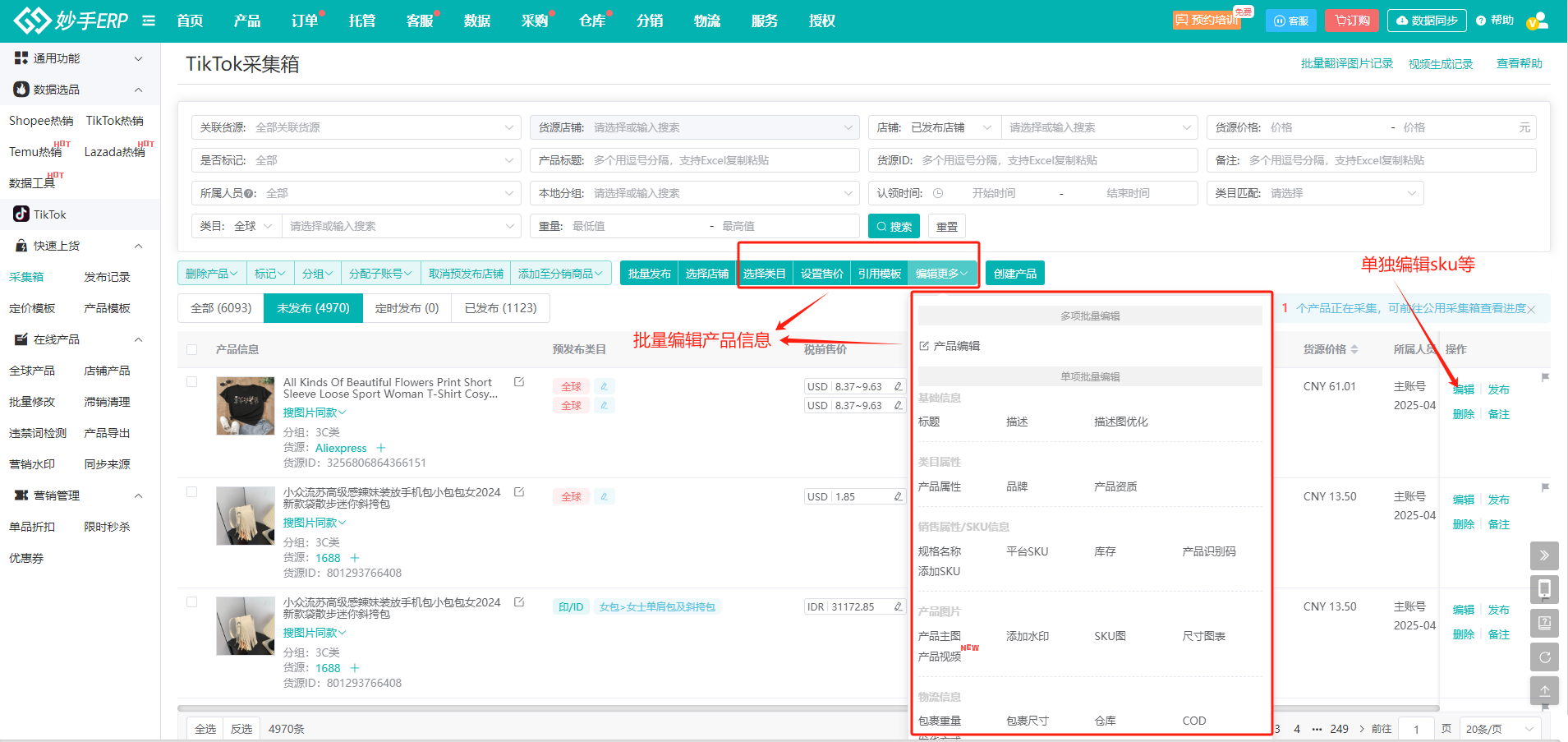
Task: Tick the select-all checkbox in table header
Action: coord(192,349)
